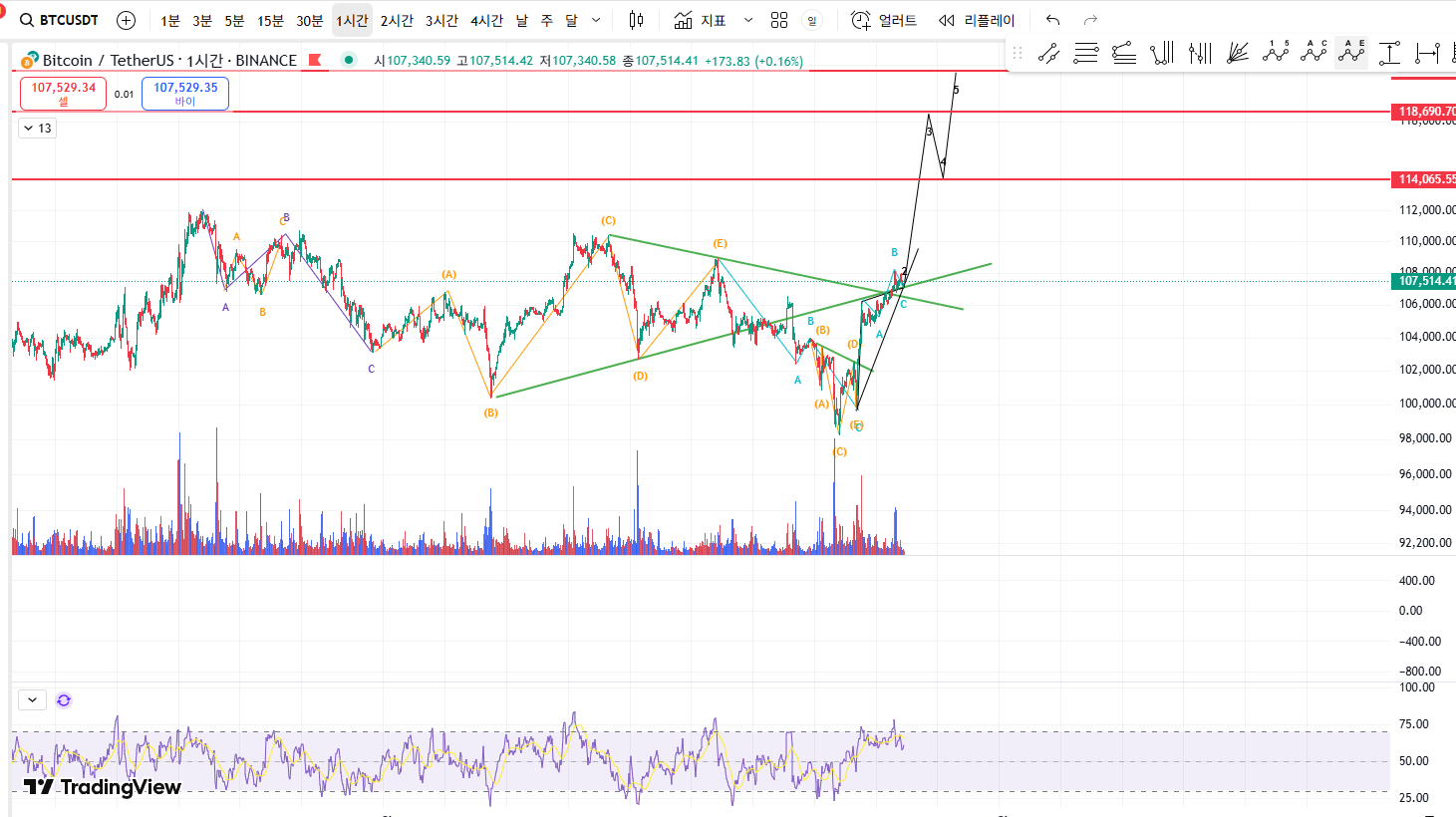
Task: Select the Inside Pitchfork drawing tool
Action: pos(1200,53)
